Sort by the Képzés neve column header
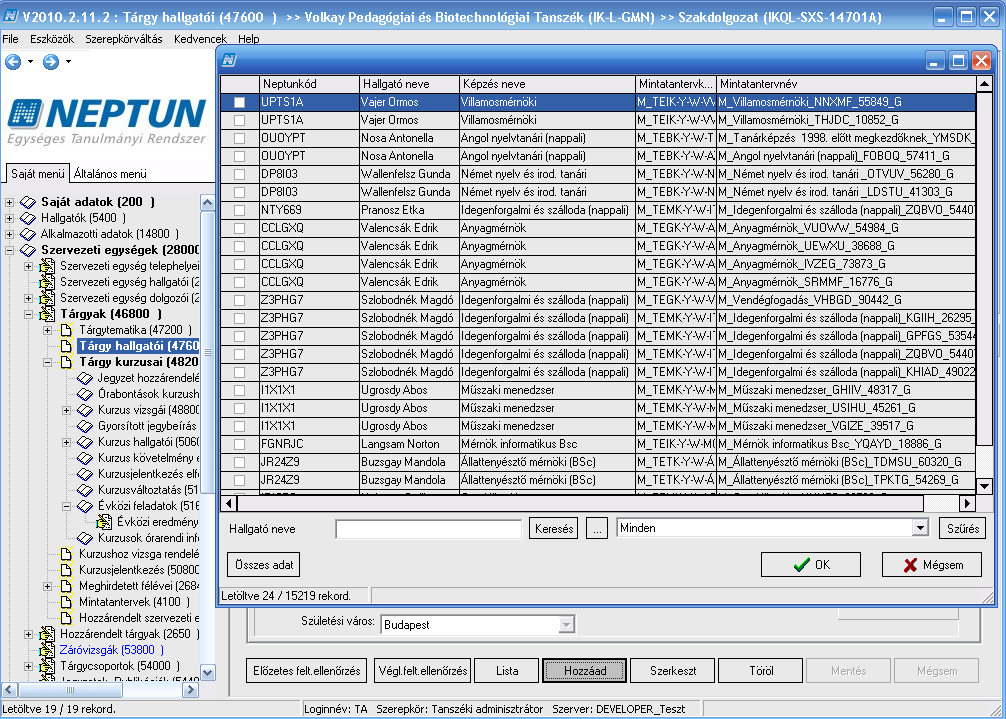The image size is (1006, 719). pyautogui.click(x=547, y=84)
